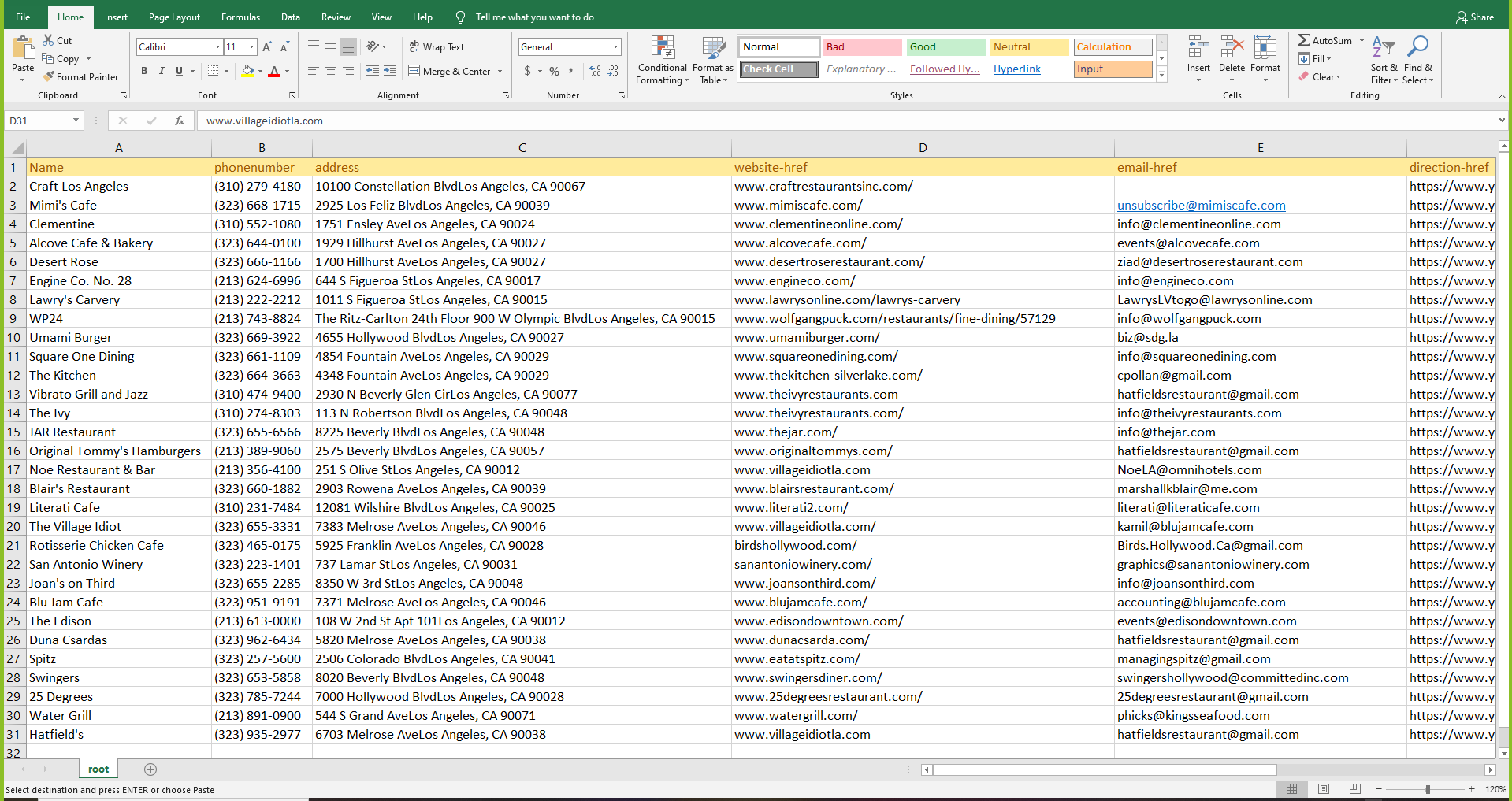Open the number format dropdown showing General
Image resolution: width=1512 pixels, height=801 pixels.
(x=613, y=46)
